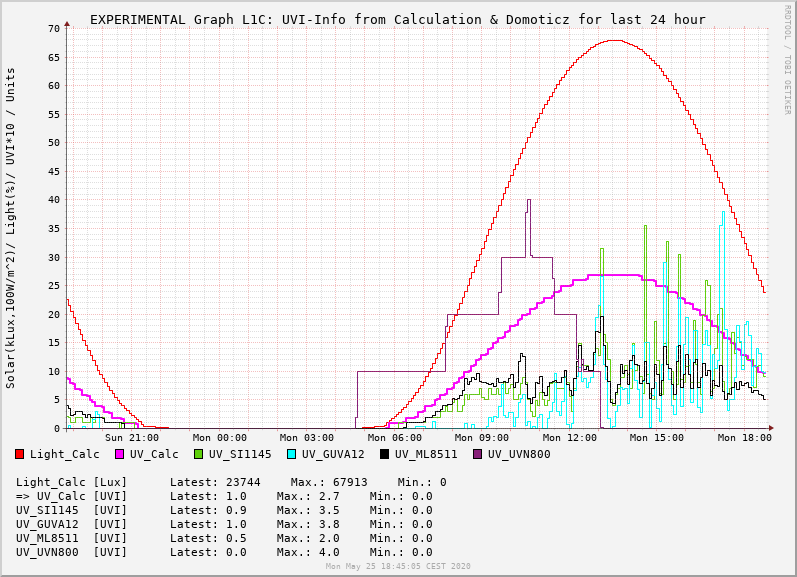
Task: Click the timestamp at the bottom of the graph
Action: pos(397,567)
